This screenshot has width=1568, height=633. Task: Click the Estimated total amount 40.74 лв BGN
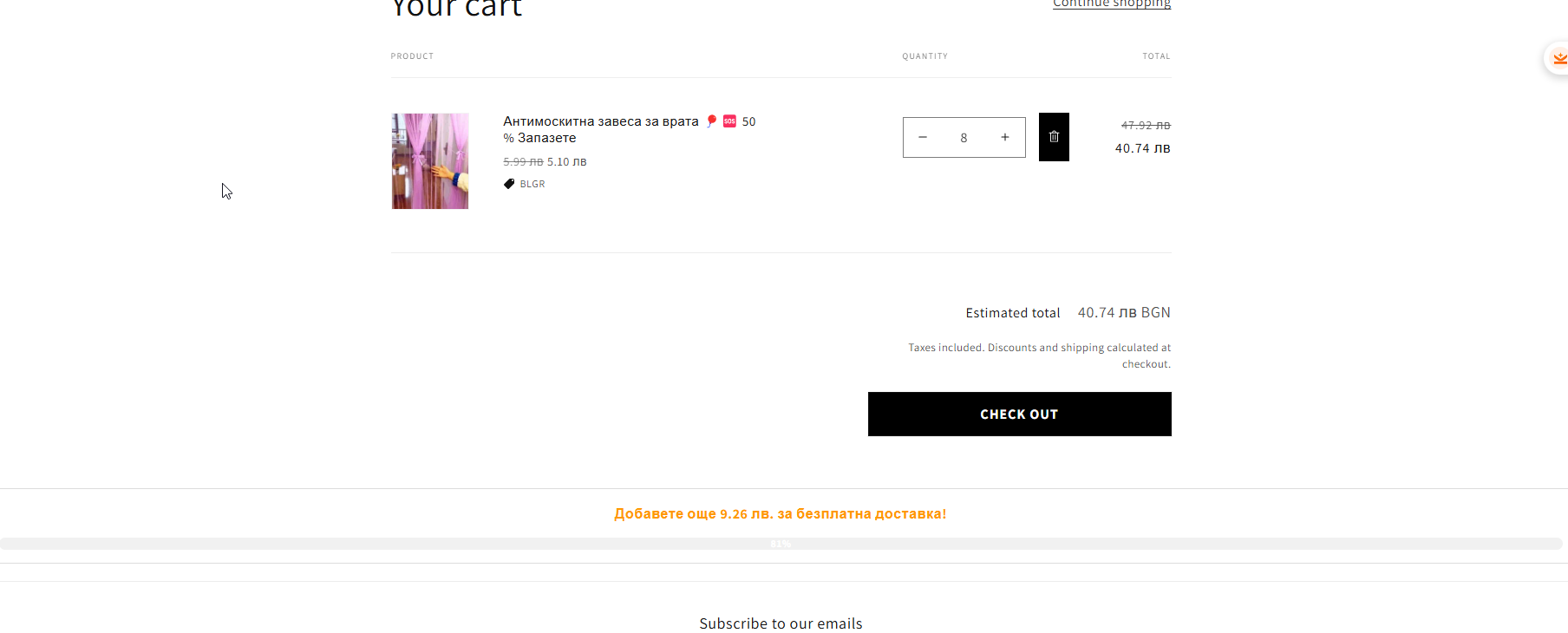[1124, 312]
